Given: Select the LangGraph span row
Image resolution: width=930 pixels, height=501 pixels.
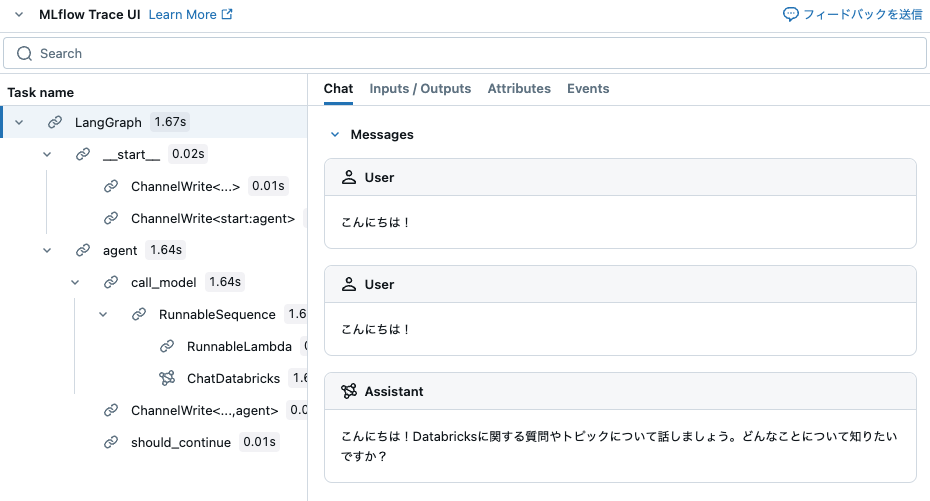Looking at the screenshot, I should click(154, 122).
